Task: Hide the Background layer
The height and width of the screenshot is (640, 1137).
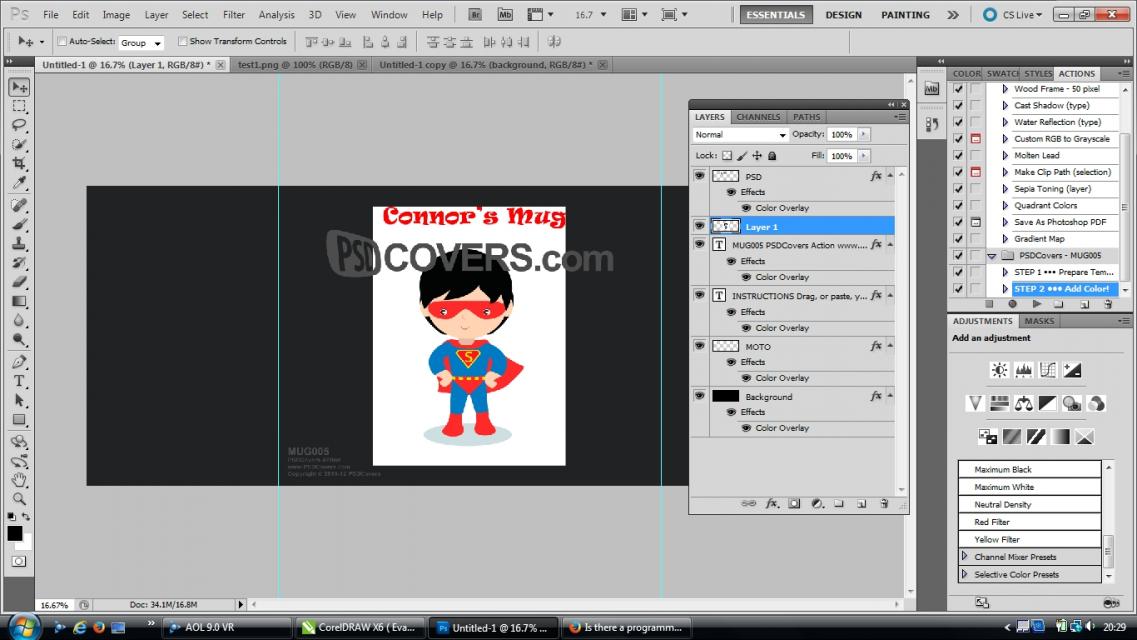Action: click(699, 396)
